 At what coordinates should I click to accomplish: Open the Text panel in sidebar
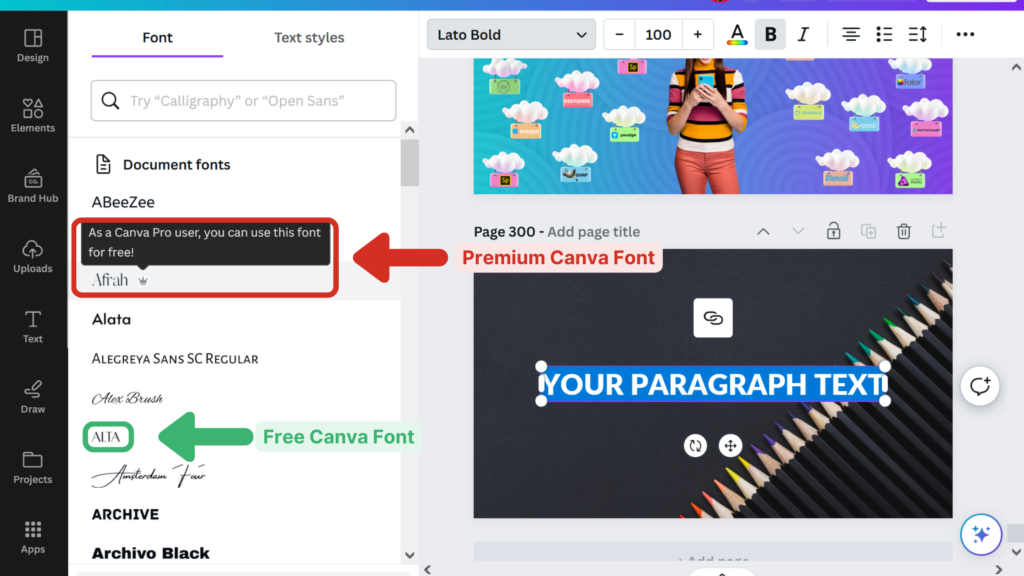click(x=33, y=327)
